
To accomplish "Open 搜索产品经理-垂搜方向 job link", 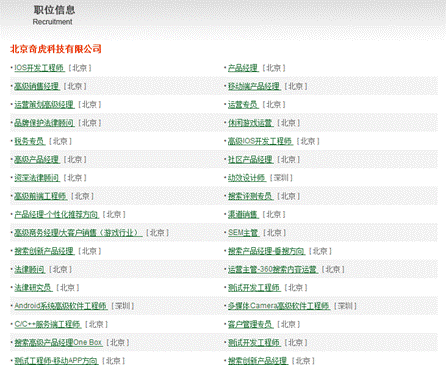I will 267,251.
